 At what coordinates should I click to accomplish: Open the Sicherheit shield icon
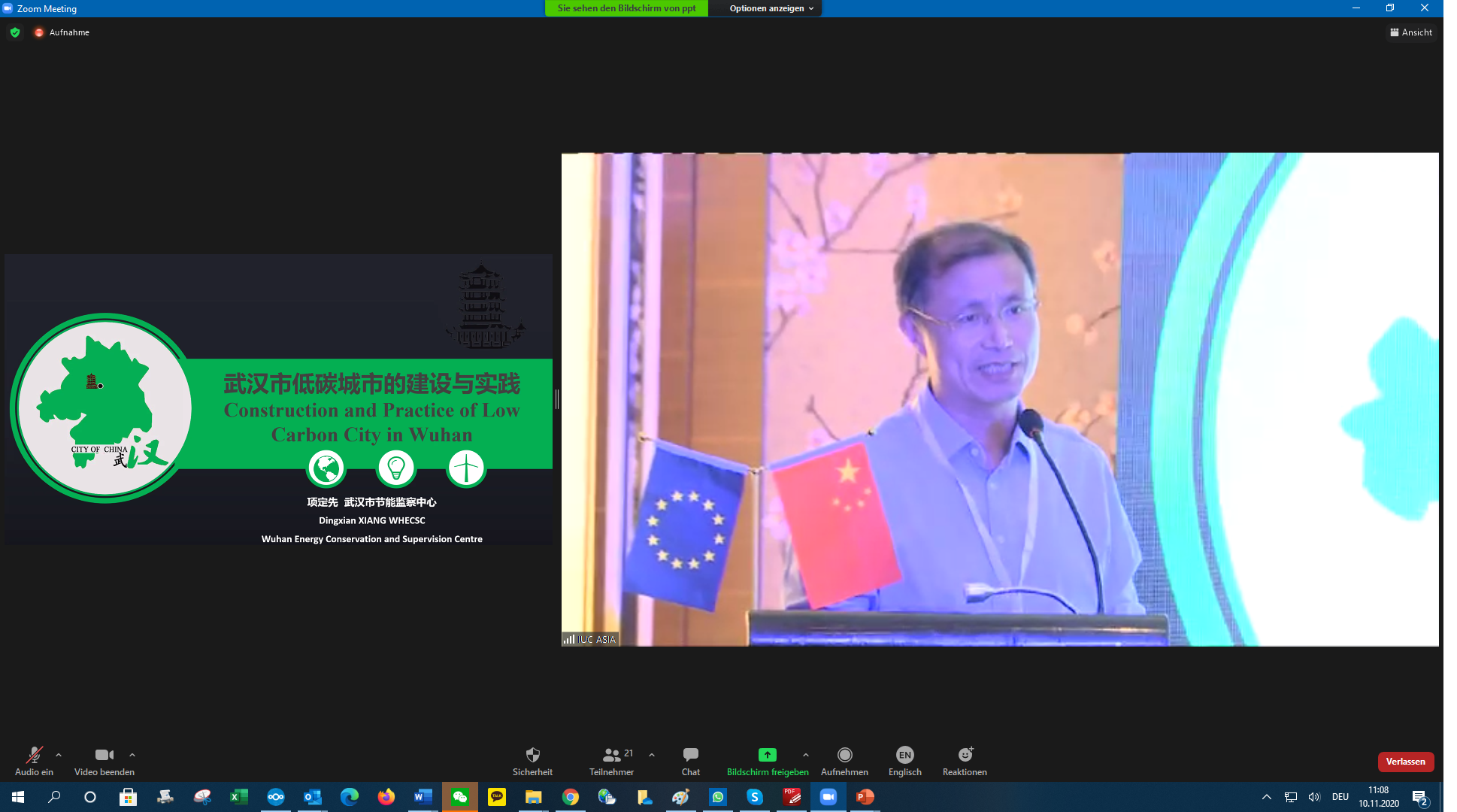(532, 755)
